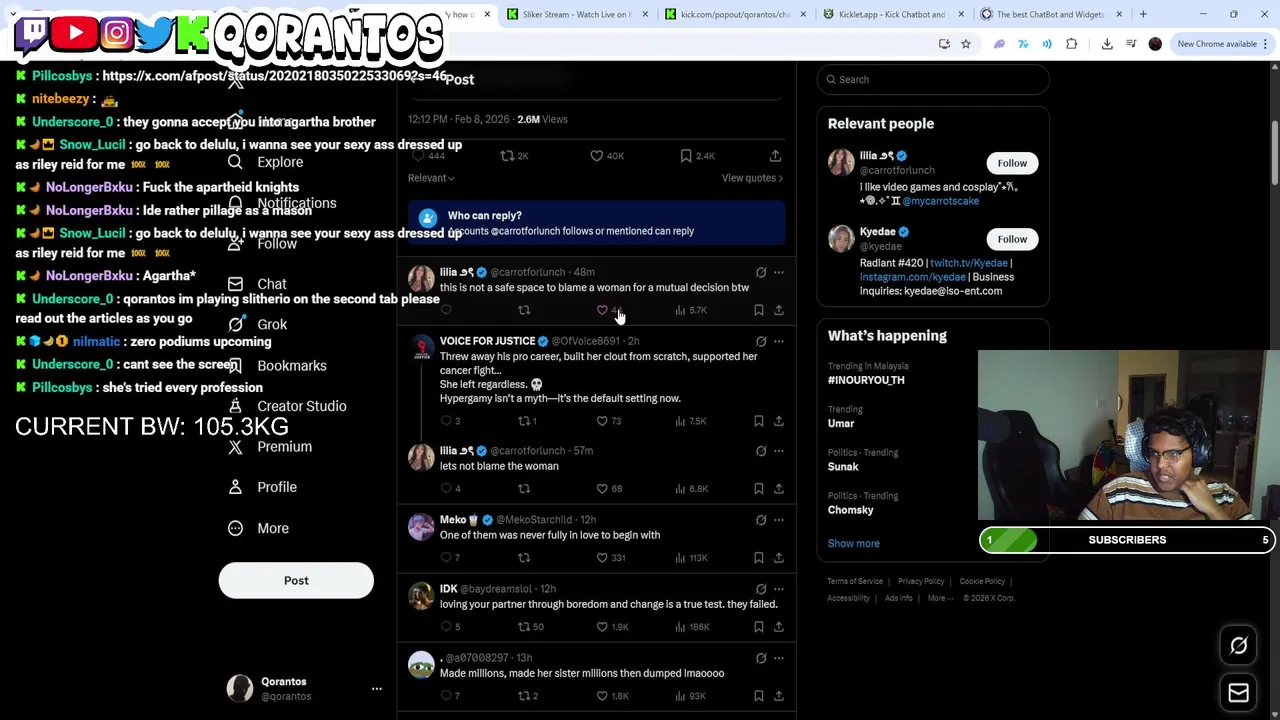Open the messages envelope floating button
This screenshot has height=720, width=1280.
(1238, 693)
